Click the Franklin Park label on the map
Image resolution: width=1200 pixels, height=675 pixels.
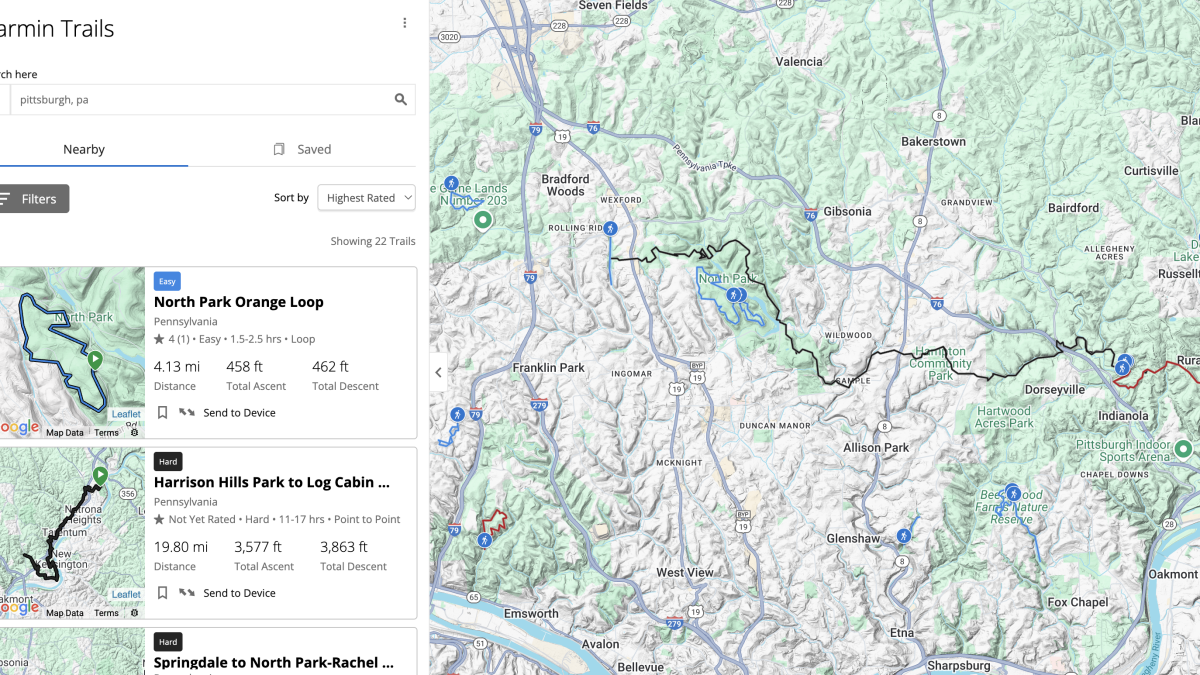[x=549, y=368]
